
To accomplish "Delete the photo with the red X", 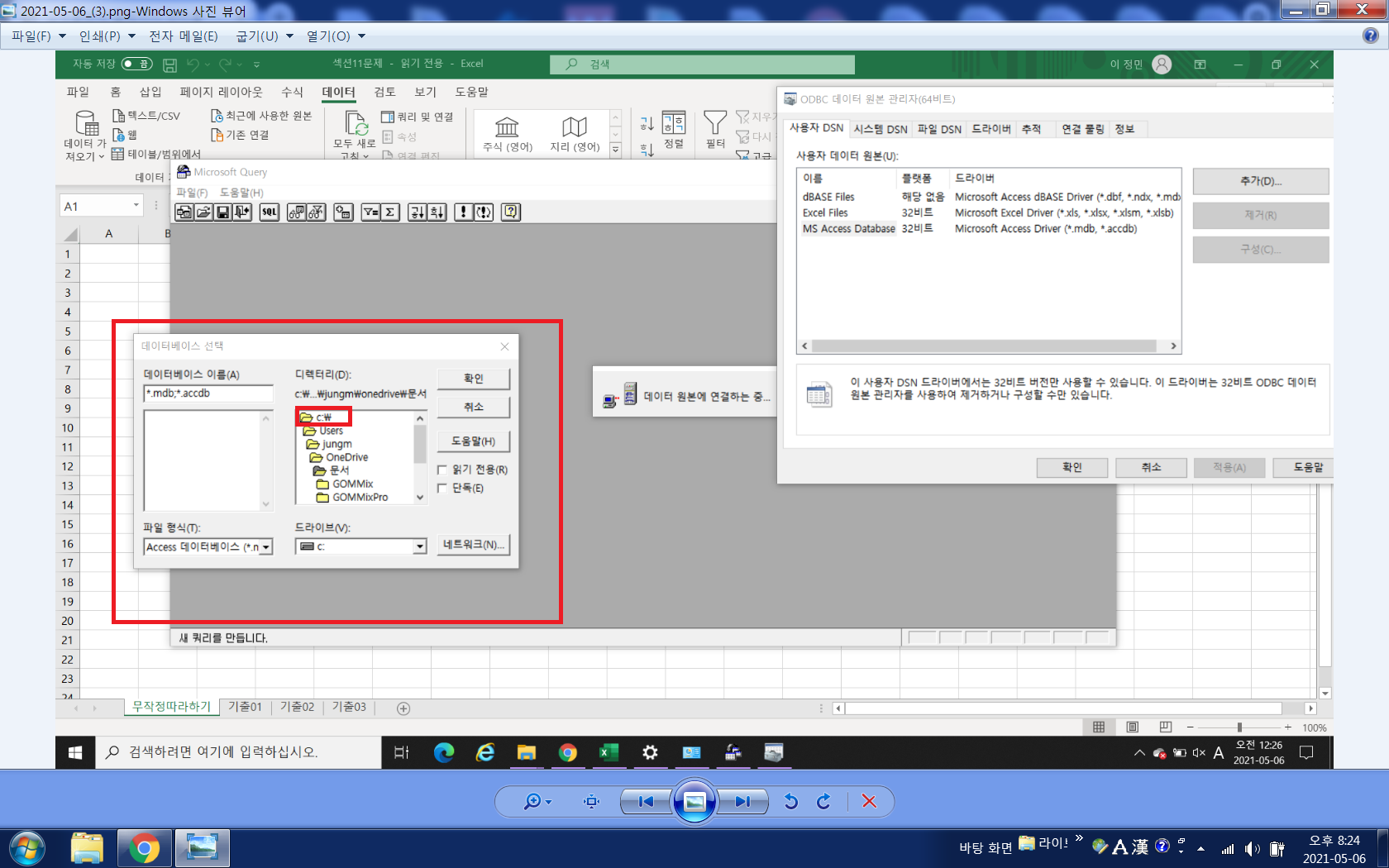I will 869,801.
